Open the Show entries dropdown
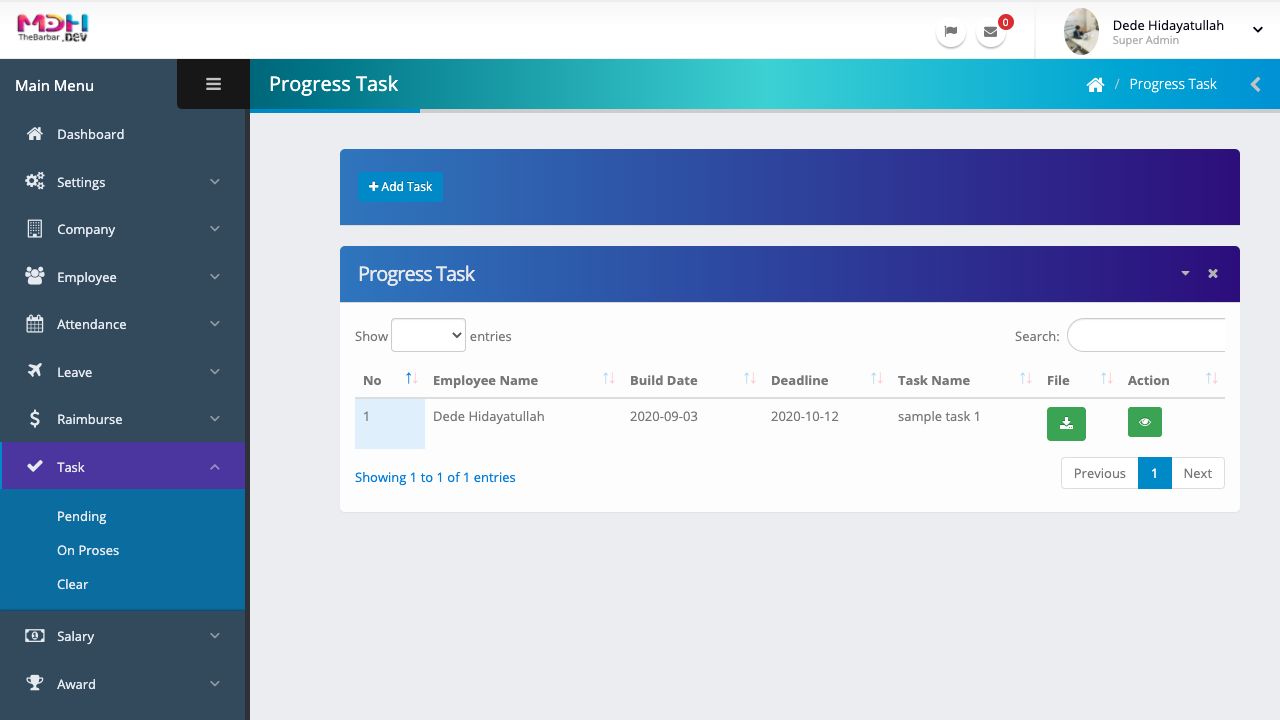The height and width of the screenshot is (720, 1280). (x=428, y=336)
